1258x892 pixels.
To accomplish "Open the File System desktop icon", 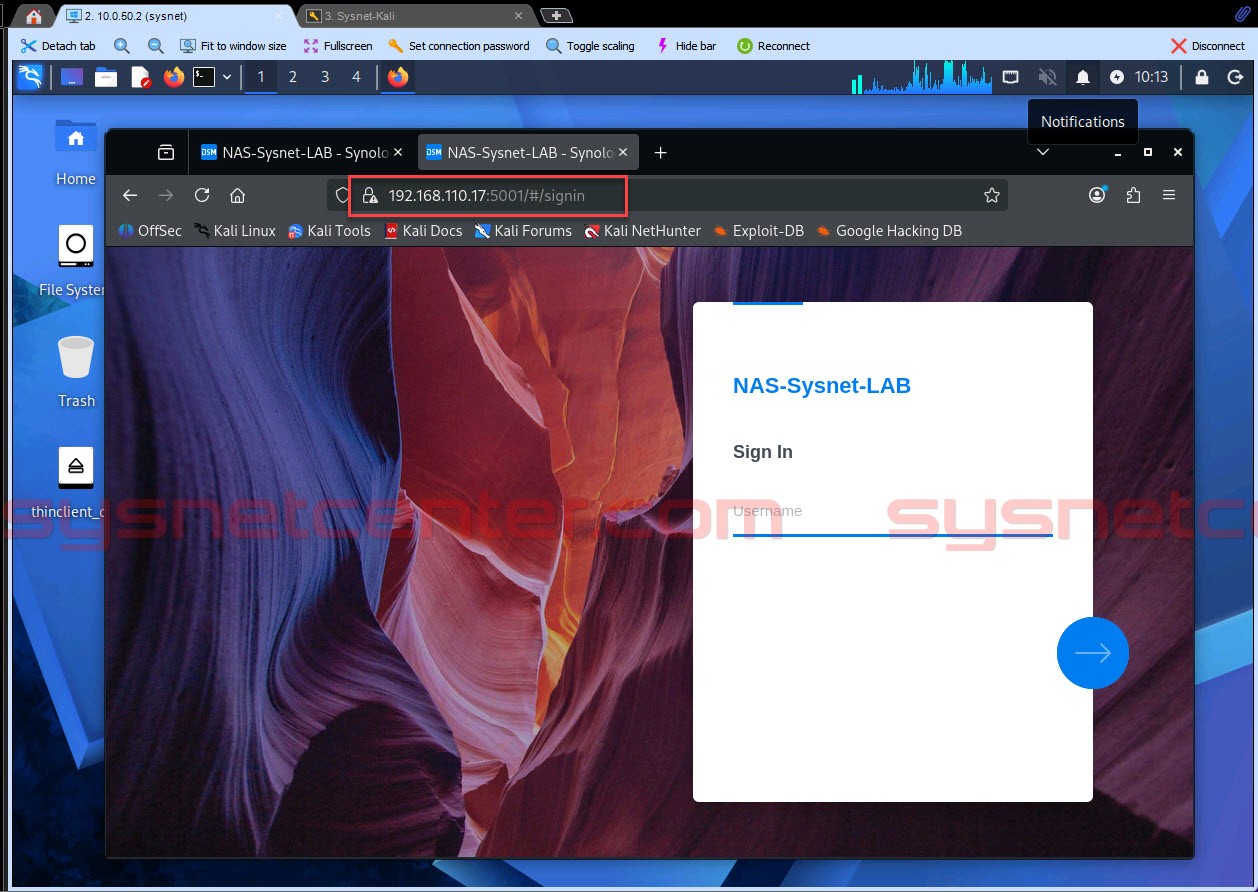I will (x=72, y=260).
